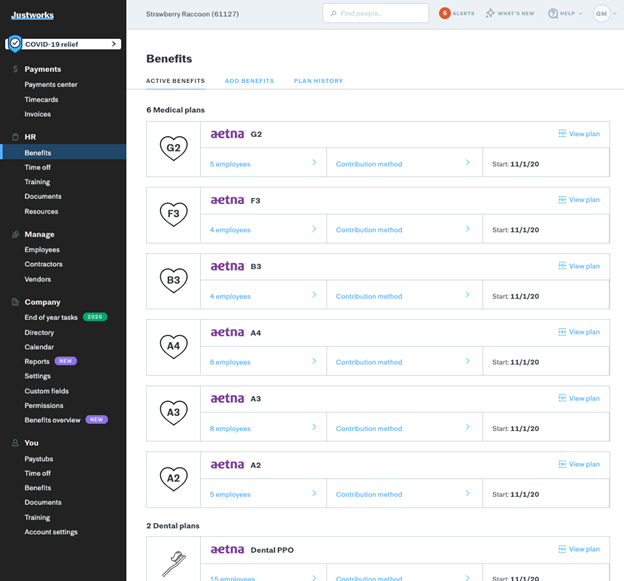View plan for aetna B3

(579, 266)
